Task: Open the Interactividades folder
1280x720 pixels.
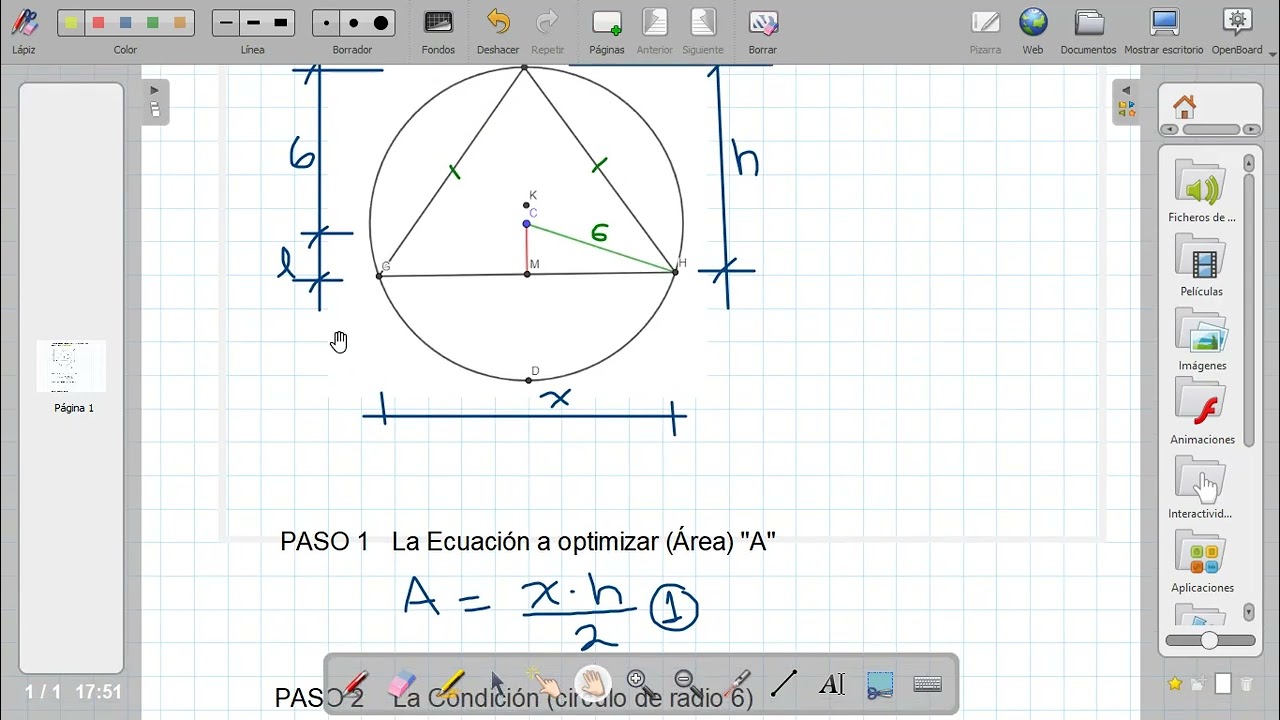Action: pyautogui.click(x=1201, y=486)
